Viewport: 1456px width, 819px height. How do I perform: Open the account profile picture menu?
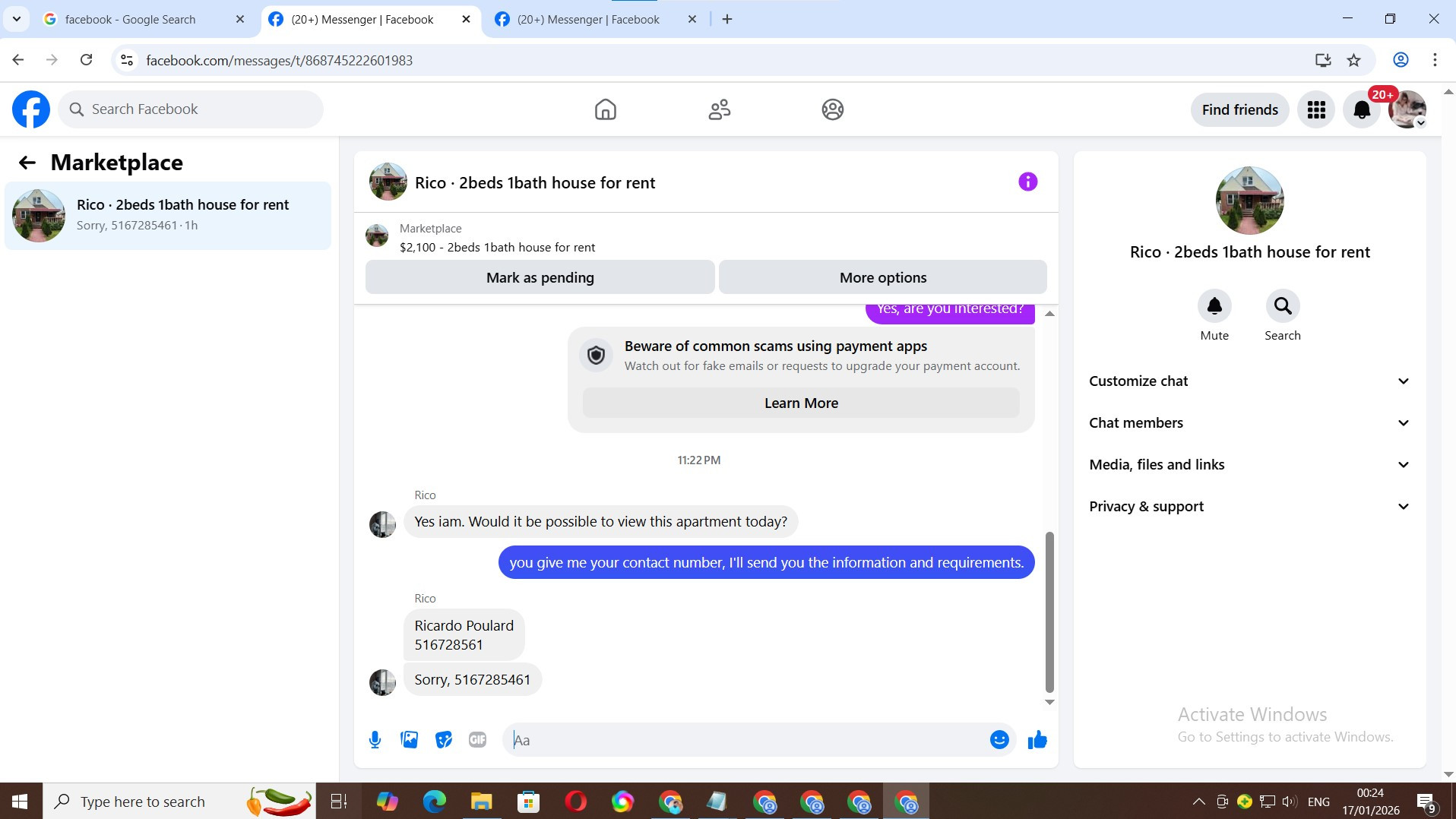[x=1407, y=109]
